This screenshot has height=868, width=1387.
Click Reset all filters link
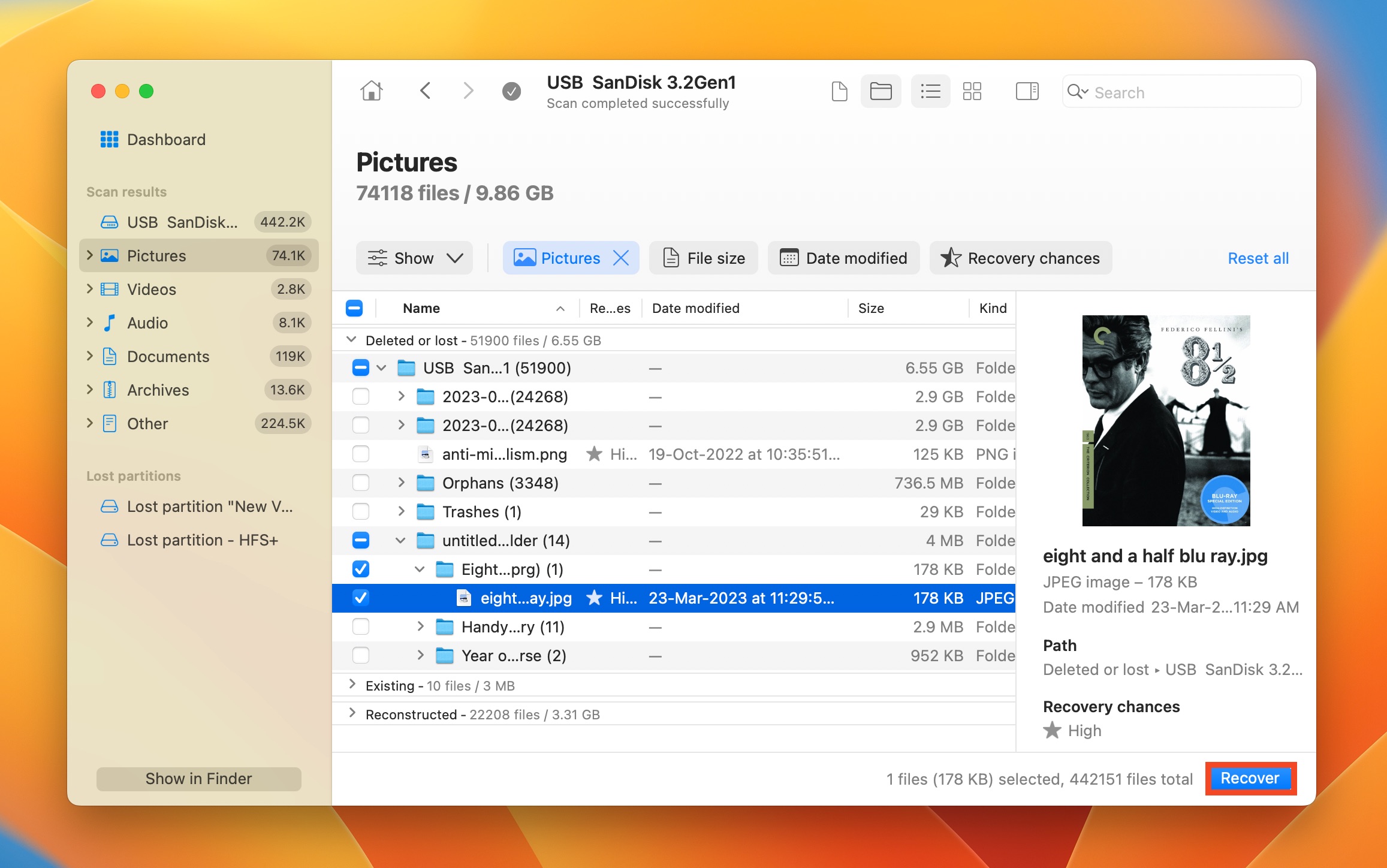[x=1258, y=257]
